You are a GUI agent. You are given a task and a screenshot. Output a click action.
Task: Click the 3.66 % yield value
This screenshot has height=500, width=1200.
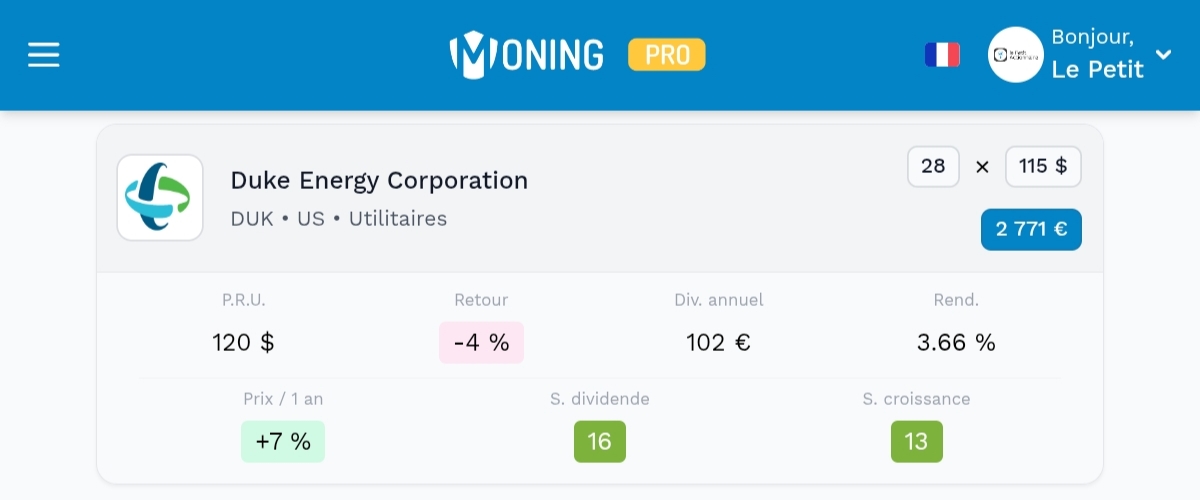click(x=956, y=343)
